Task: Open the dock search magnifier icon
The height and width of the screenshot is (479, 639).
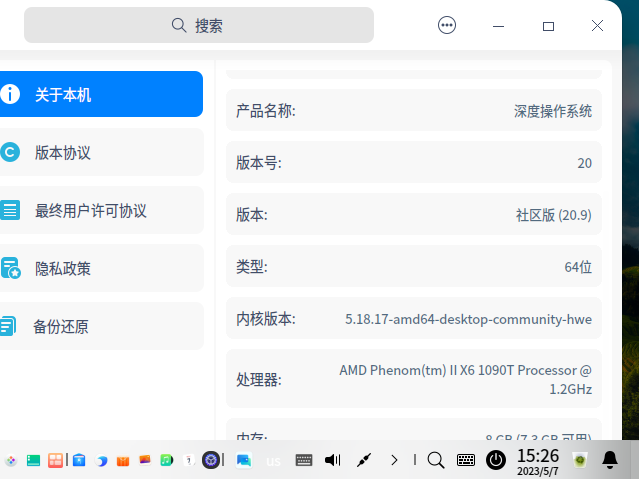Action: click(436, 460)
